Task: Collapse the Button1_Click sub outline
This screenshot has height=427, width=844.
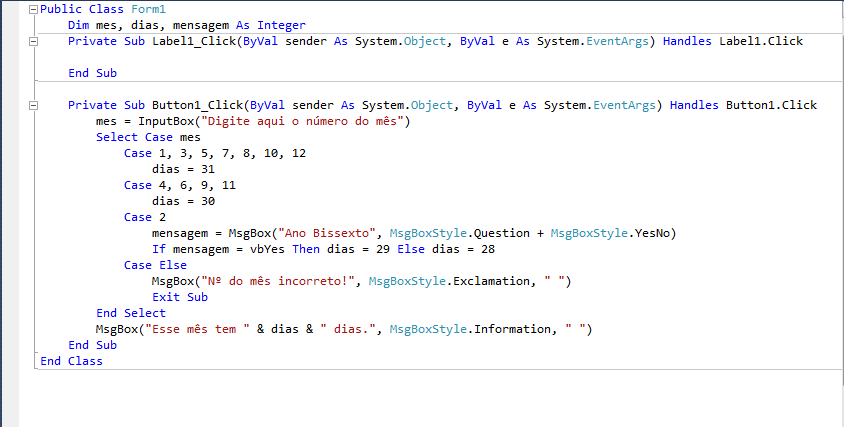Action: pos(33,106)
